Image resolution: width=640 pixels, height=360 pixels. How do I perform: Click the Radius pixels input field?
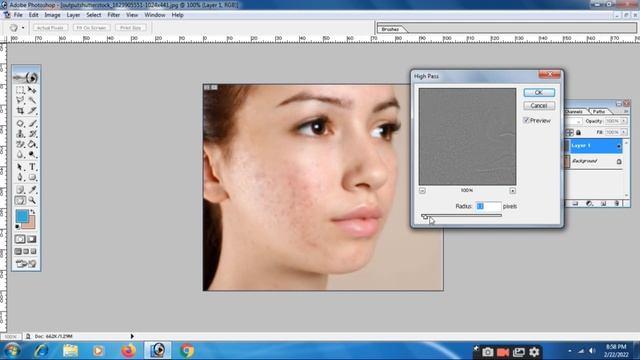point(488,207)
